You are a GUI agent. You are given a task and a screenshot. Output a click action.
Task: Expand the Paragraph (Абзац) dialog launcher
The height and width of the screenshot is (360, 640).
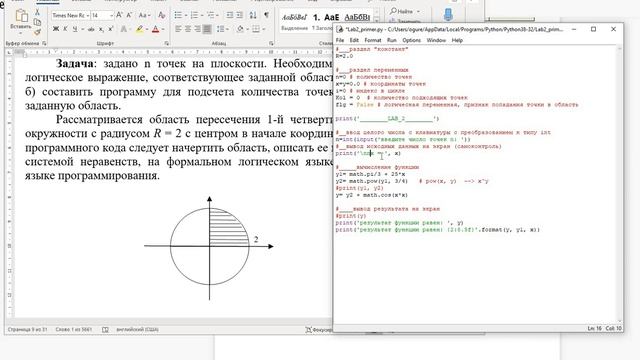271,43
